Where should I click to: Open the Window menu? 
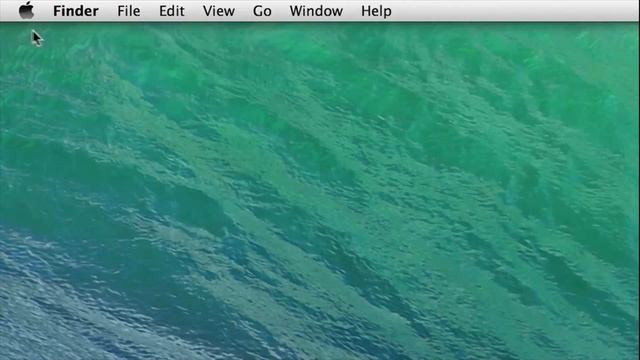(x=316, y=11)
